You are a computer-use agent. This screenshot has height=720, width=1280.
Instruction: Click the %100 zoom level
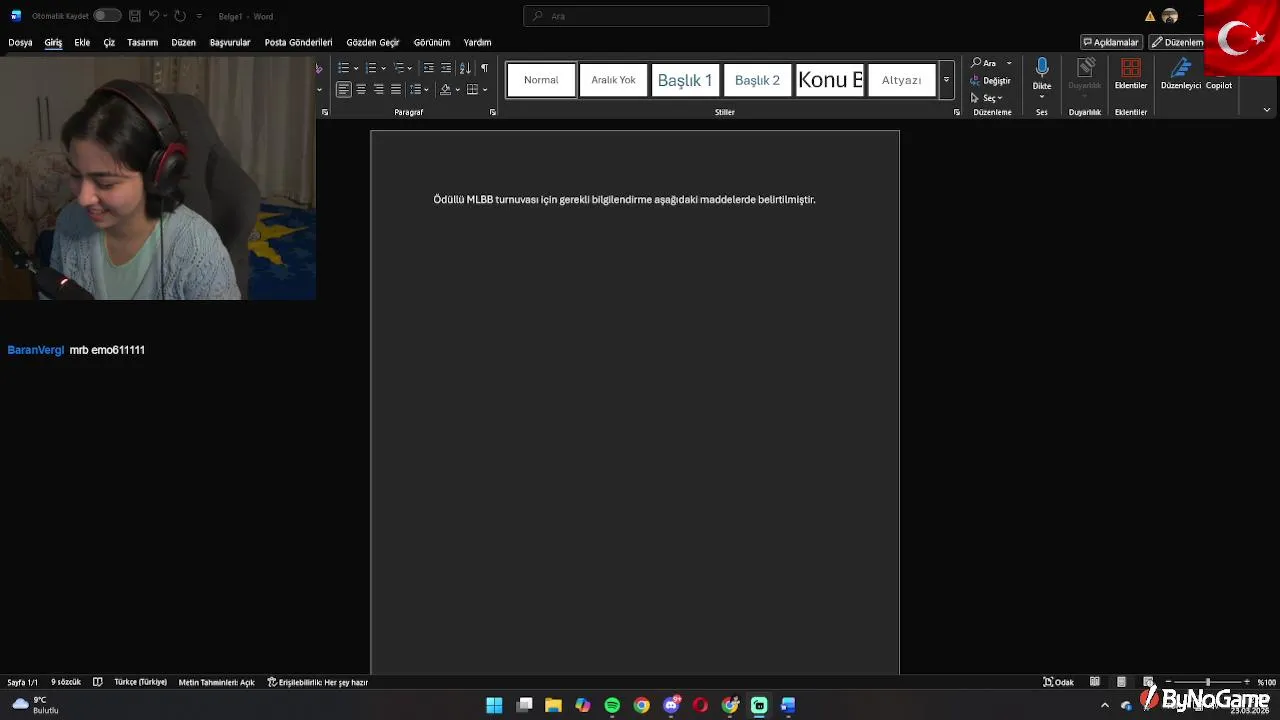coord(1266,682)
